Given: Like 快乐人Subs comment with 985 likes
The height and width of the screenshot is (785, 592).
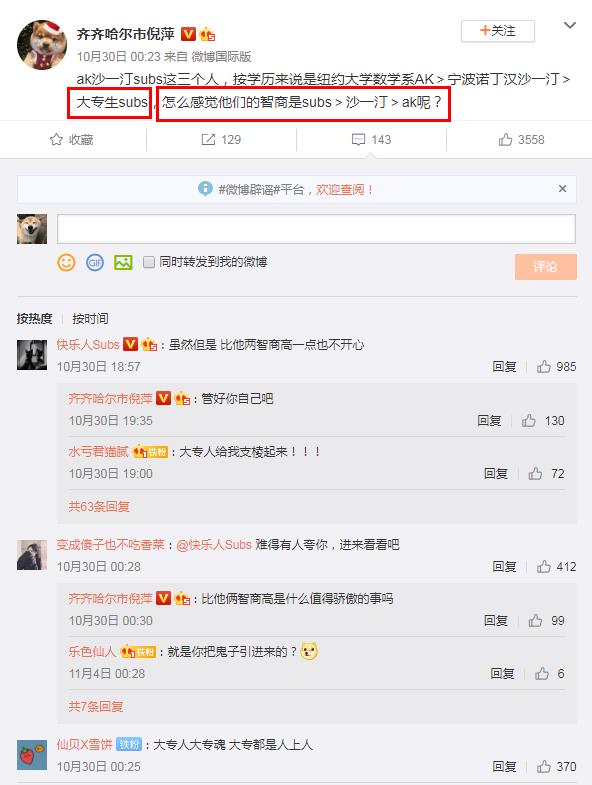Looking at the screenshot, I should point(544,367).
